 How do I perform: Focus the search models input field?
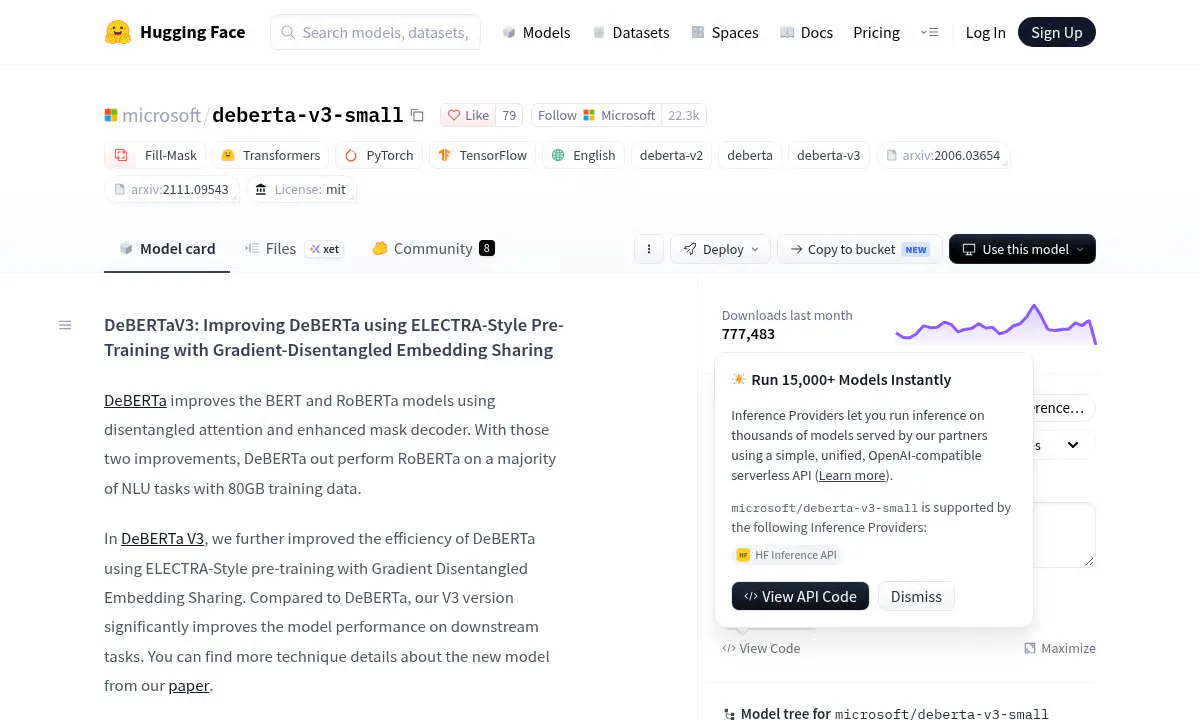click(375, 32)
